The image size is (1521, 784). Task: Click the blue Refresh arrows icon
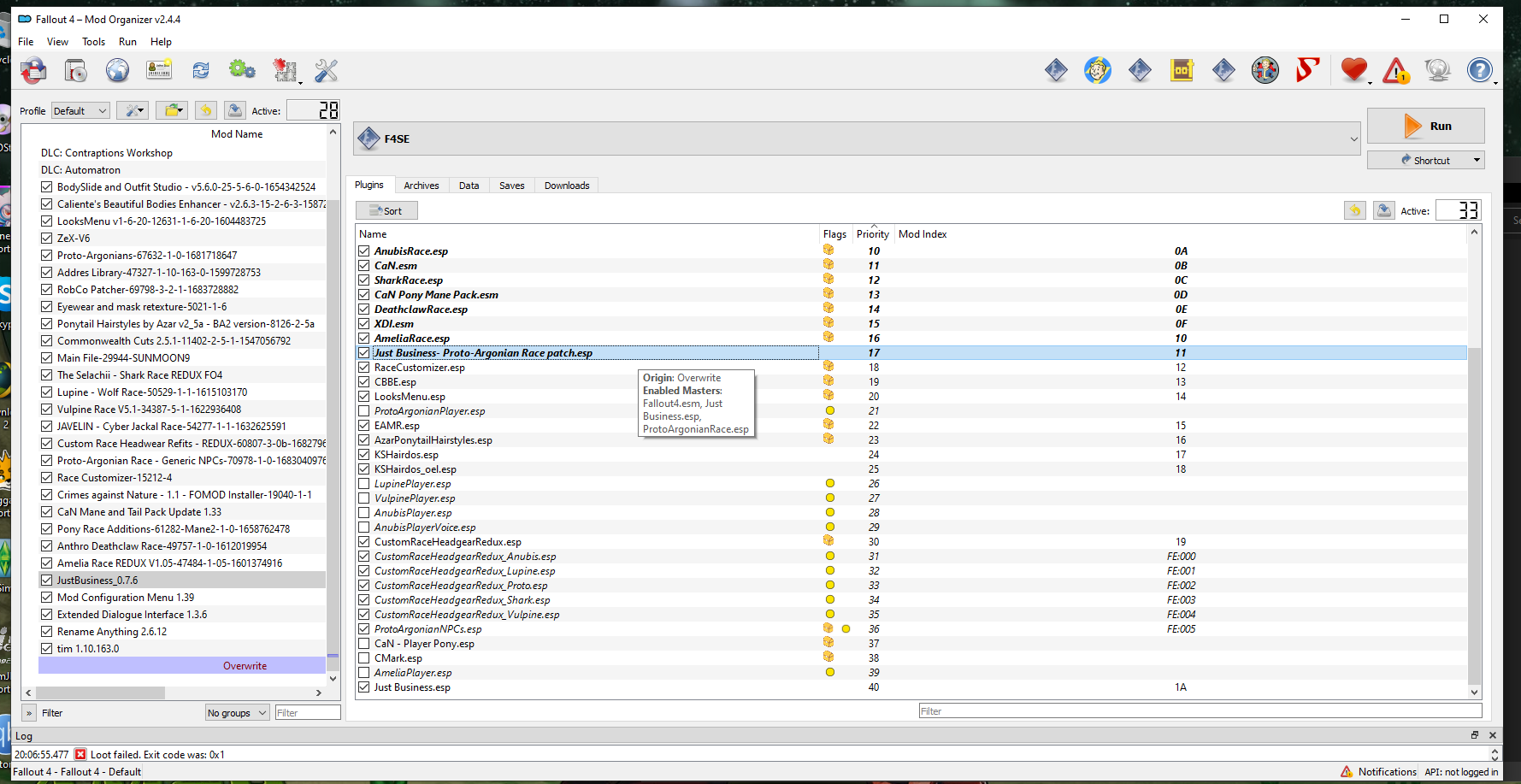201,70
